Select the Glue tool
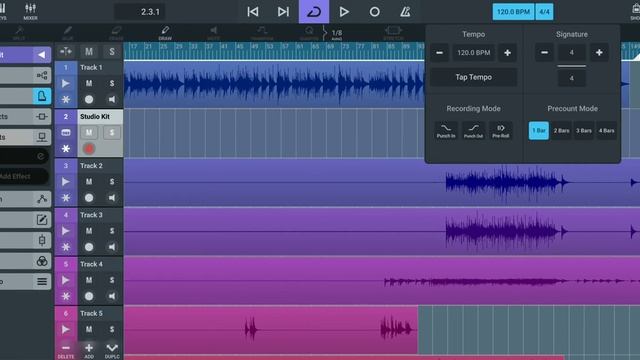Image resolution: width=640 pixels, height=360 pixels. [x=68, y=33]
